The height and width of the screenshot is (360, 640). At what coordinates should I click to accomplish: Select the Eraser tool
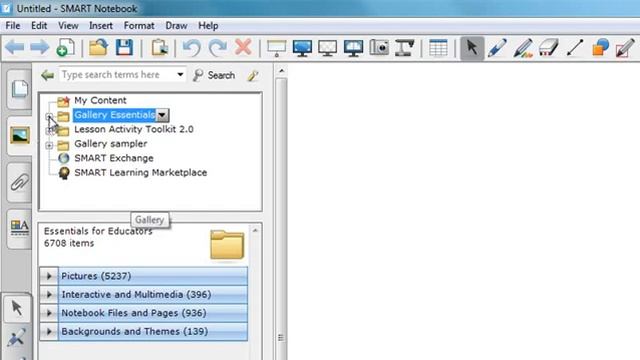coord(549,47)
